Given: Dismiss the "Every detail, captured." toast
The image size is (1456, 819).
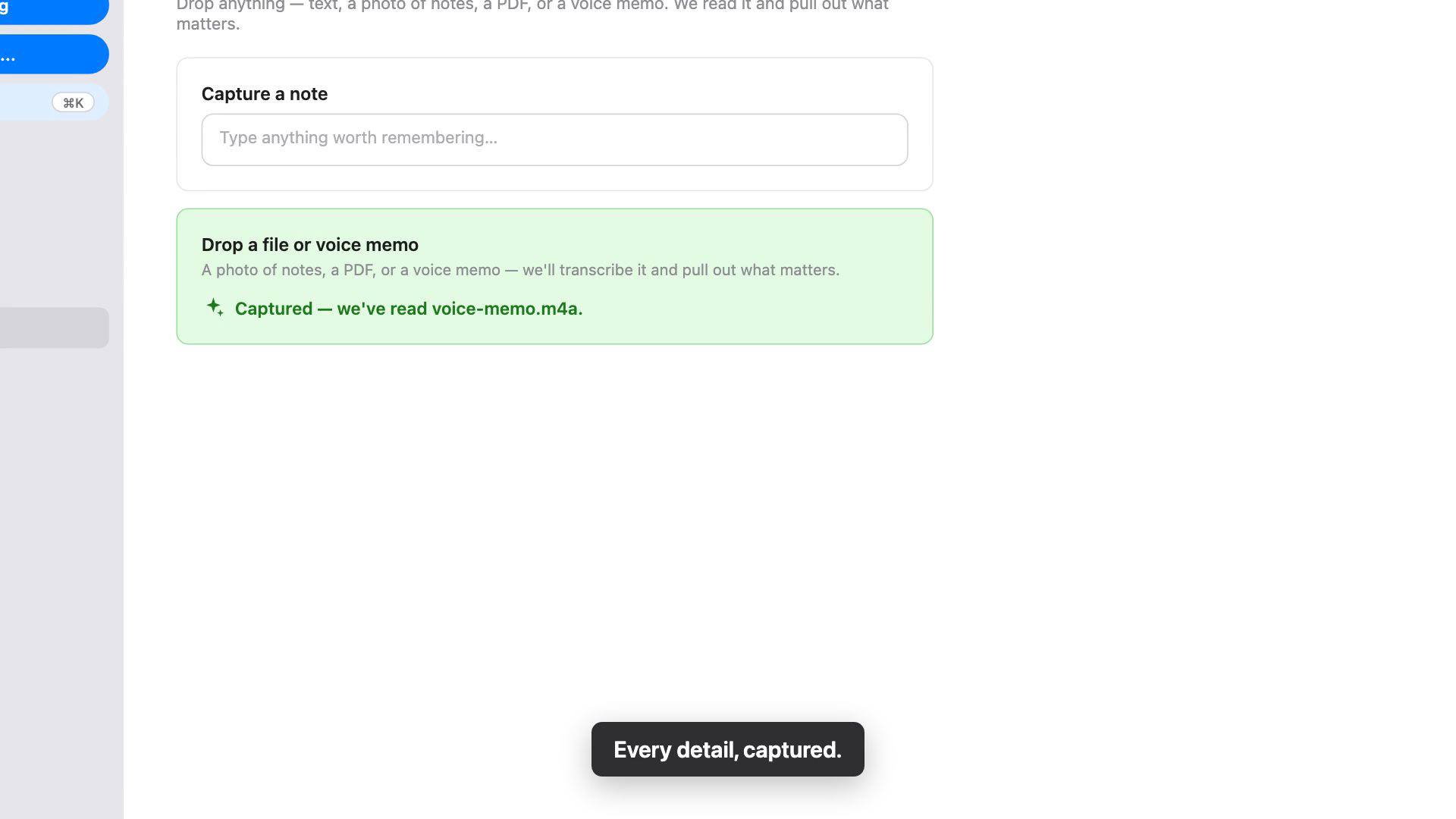Looking at the screenshot, I should (x=727, y=749).
